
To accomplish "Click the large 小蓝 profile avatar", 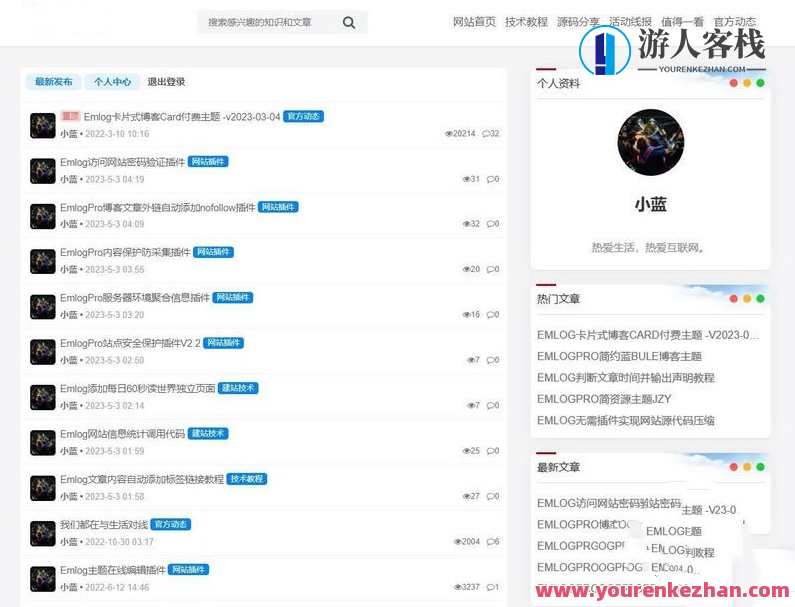I will [x=651, y=142].
